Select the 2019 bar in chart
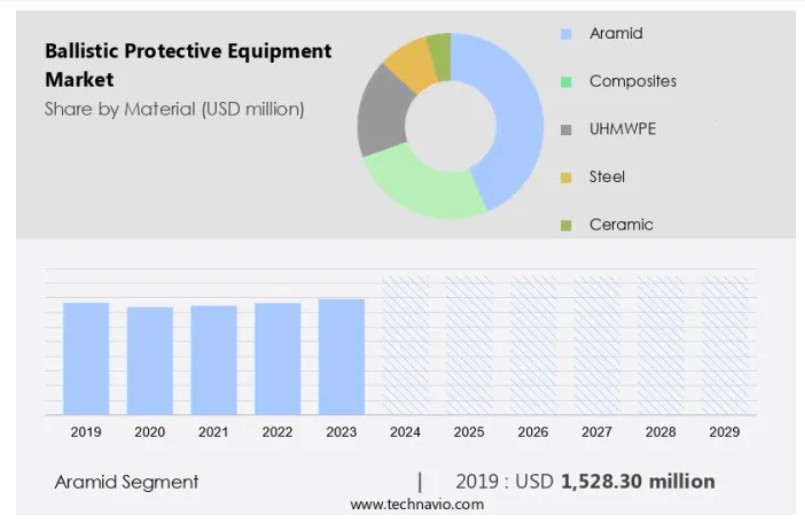Viewport: 805px width, 519px height. click(86, 358)
